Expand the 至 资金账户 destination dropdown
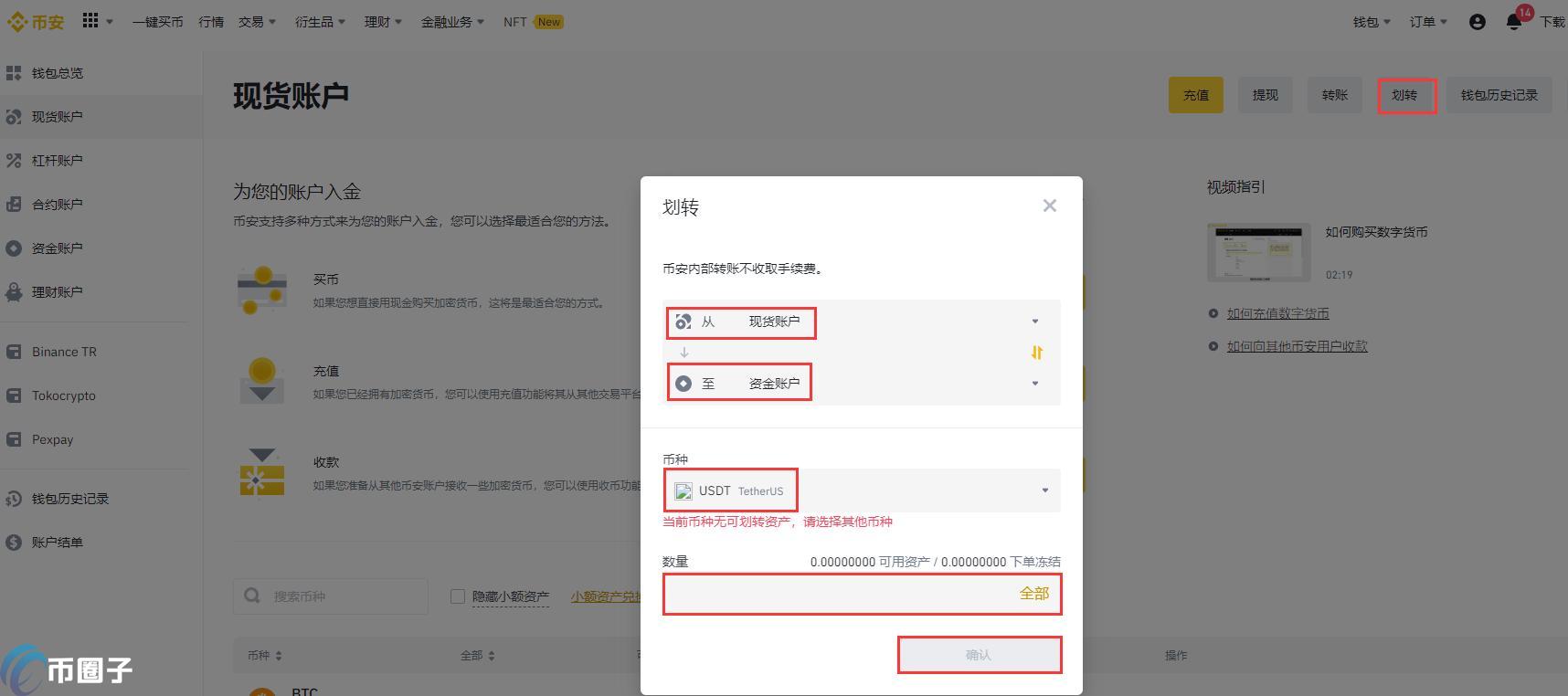 click(861, 384)
